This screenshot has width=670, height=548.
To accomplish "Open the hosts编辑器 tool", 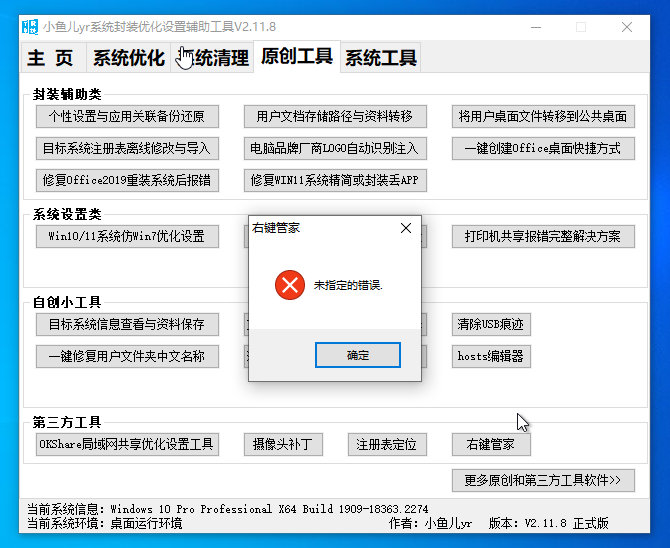I will coord(490,355).
